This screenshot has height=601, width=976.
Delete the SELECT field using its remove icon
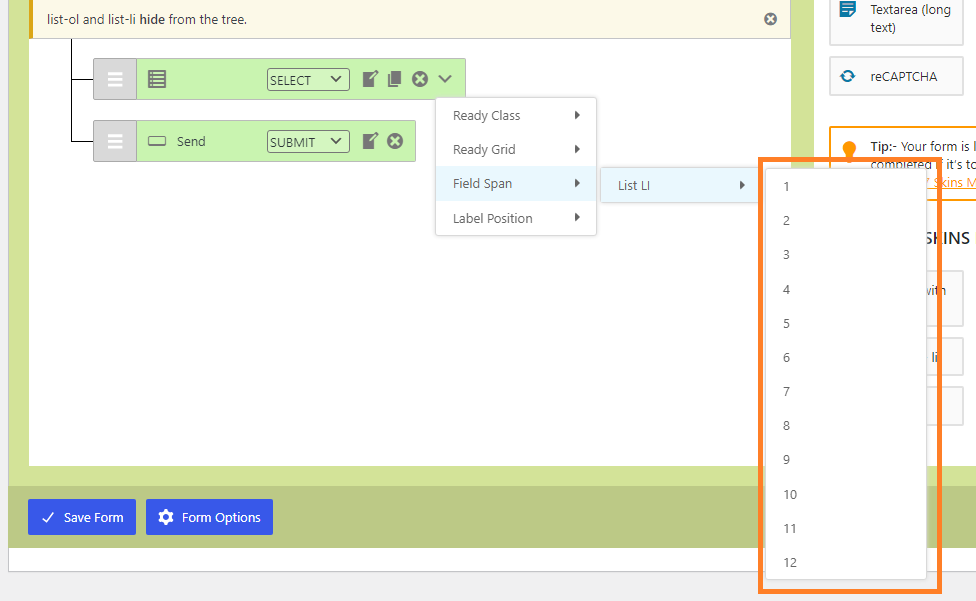click(x=420, y=79)
